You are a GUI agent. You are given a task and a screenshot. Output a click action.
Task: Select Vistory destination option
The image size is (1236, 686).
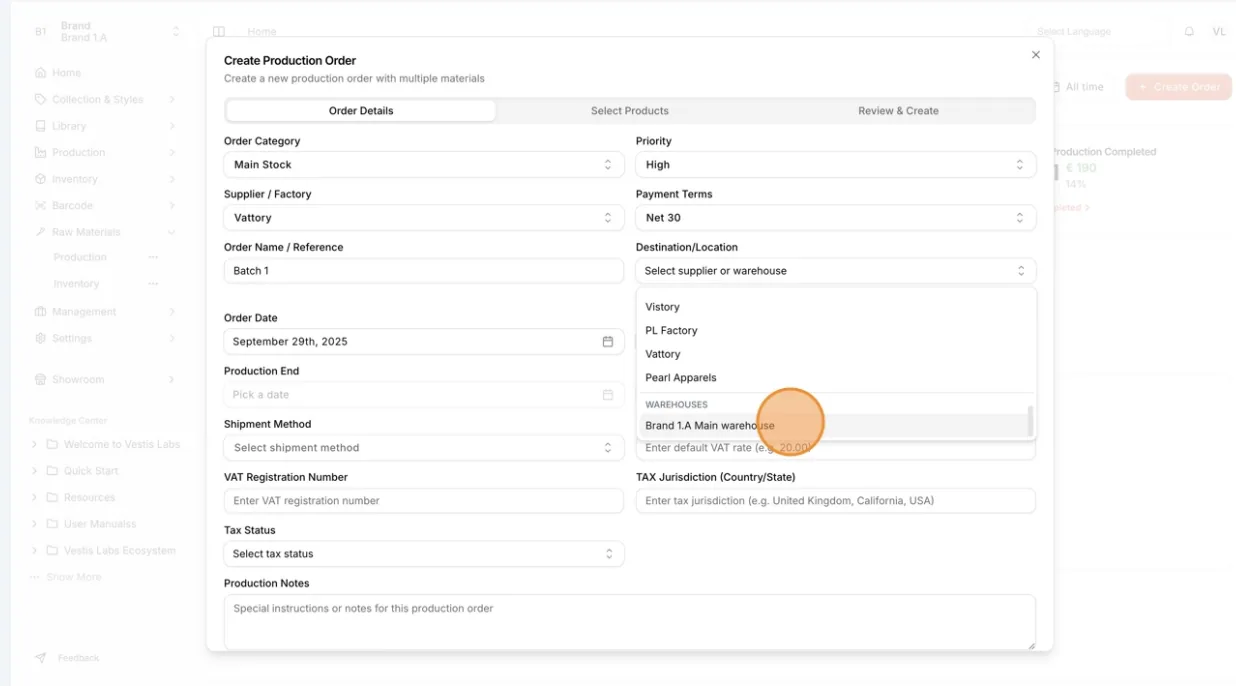836,307
